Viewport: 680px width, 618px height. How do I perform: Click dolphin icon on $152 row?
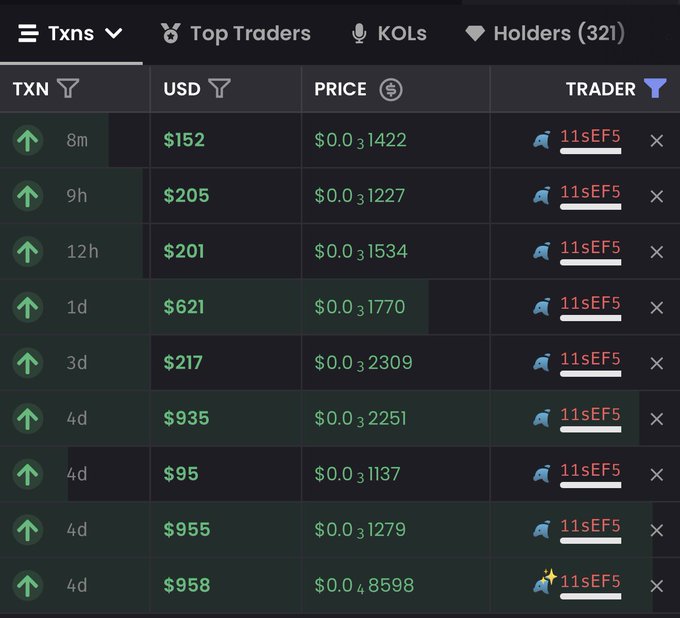click(x=542, y=140)
